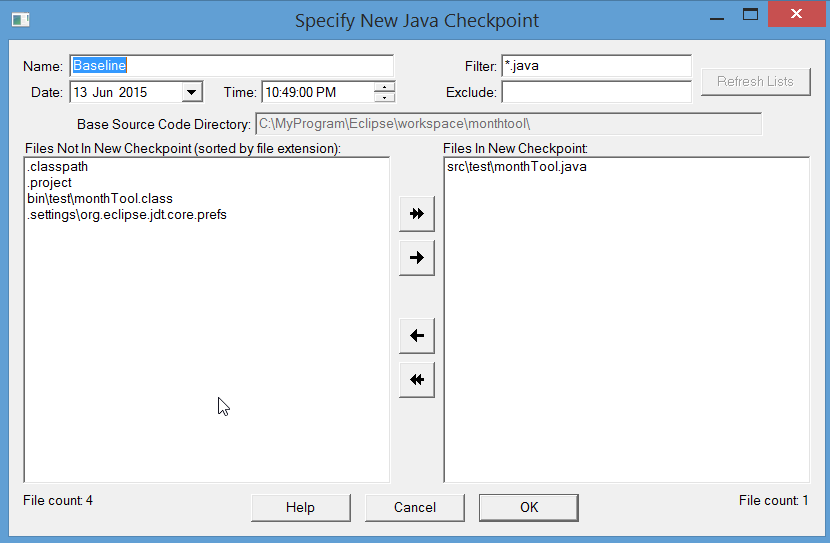This screenshot has width=830, height=543.
Task: Click the Time field showing 10:49:00 PM
Action: (x=318, y=92)
